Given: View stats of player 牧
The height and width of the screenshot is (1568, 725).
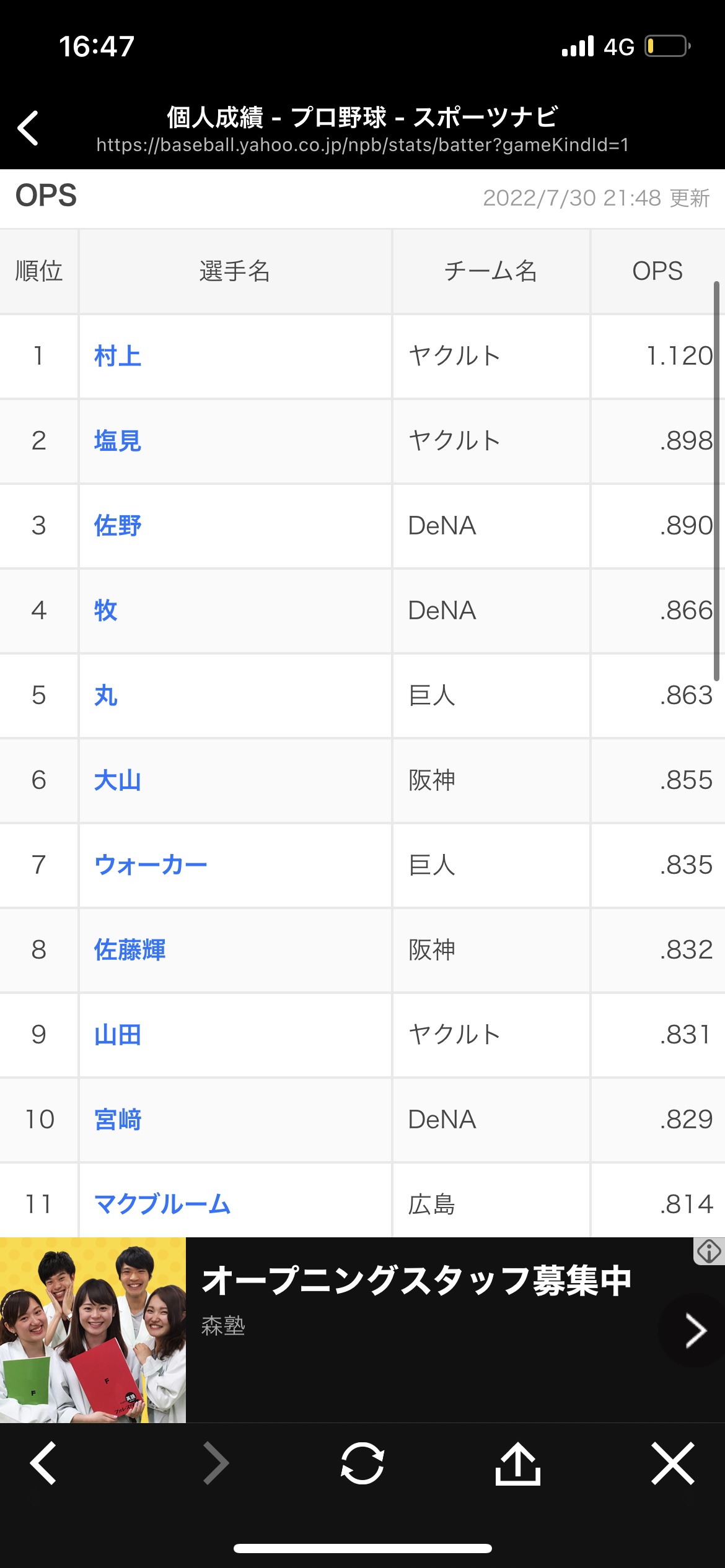Looking at the screenshot, I should tap(106, 611).
